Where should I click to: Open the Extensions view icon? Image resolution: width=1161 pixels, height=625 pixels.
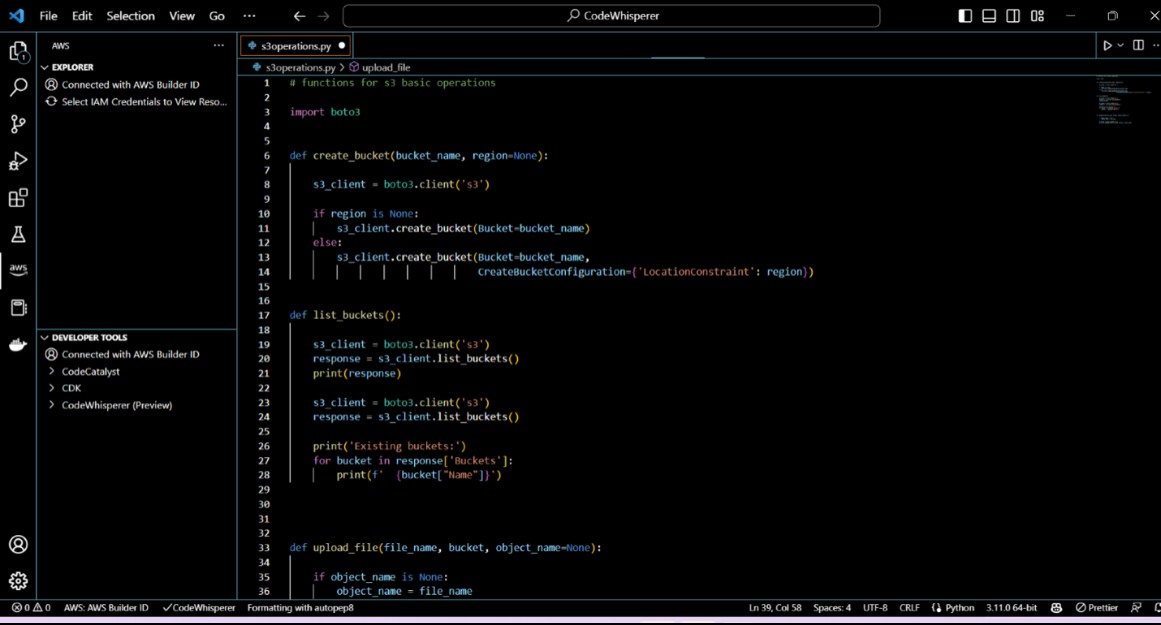pyautogui.click(x=18, y=198)
